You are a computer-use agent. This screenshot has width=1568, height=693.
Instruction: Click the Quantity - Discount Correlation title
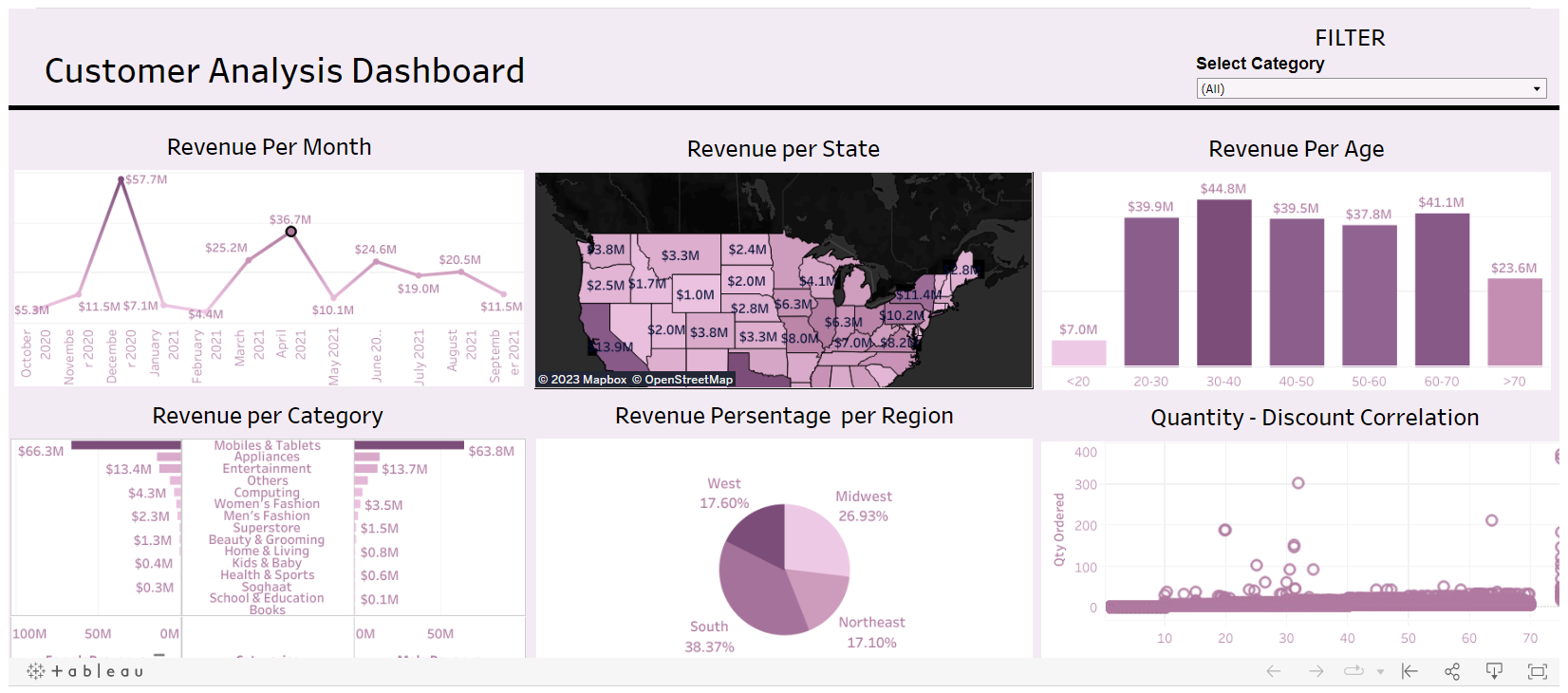click(1315, 418)
